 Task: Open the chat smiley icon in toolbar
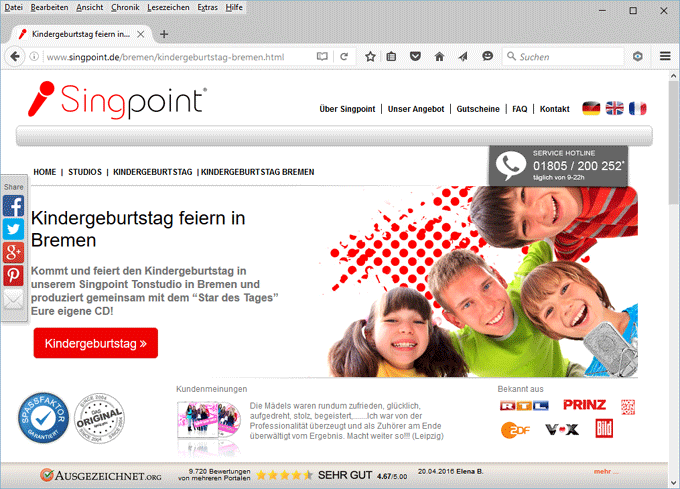point(487,56)
